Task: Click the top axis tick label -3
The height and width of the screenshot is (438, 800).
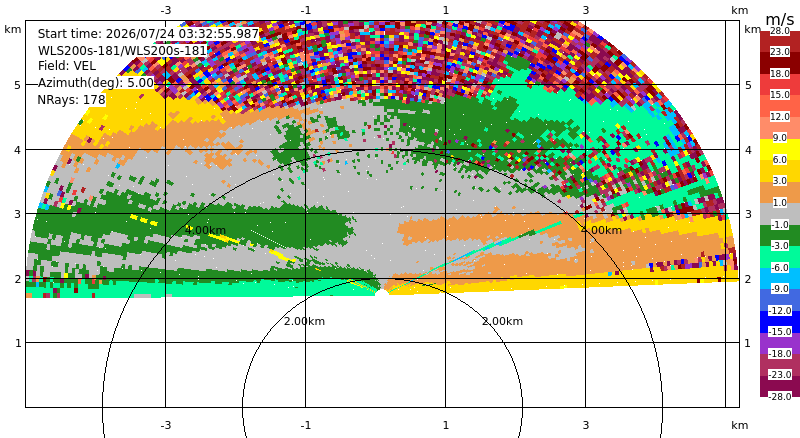Action: point(165,10)
